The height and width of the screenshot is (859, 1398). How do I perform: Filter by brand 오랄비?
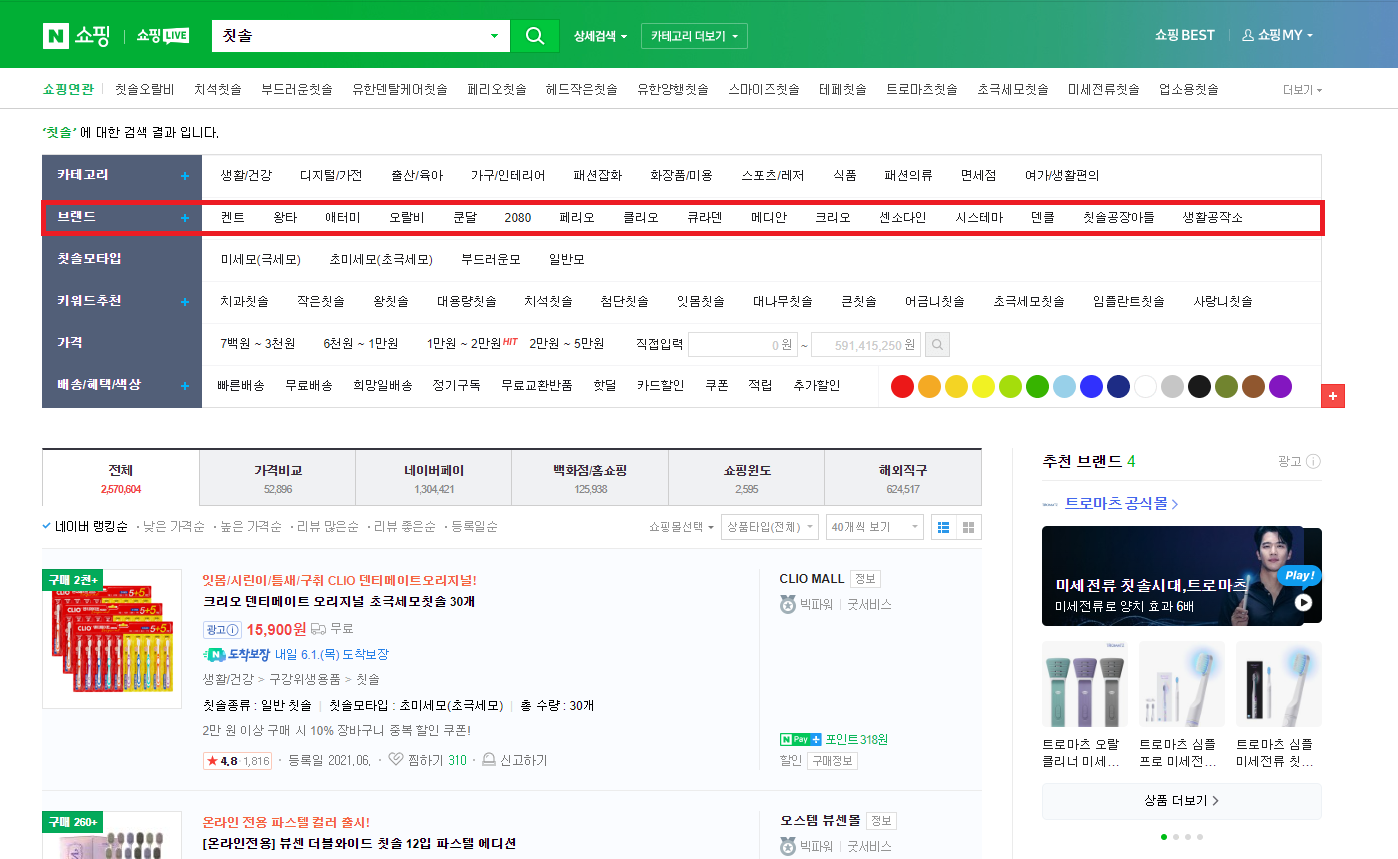pos(407,218)
